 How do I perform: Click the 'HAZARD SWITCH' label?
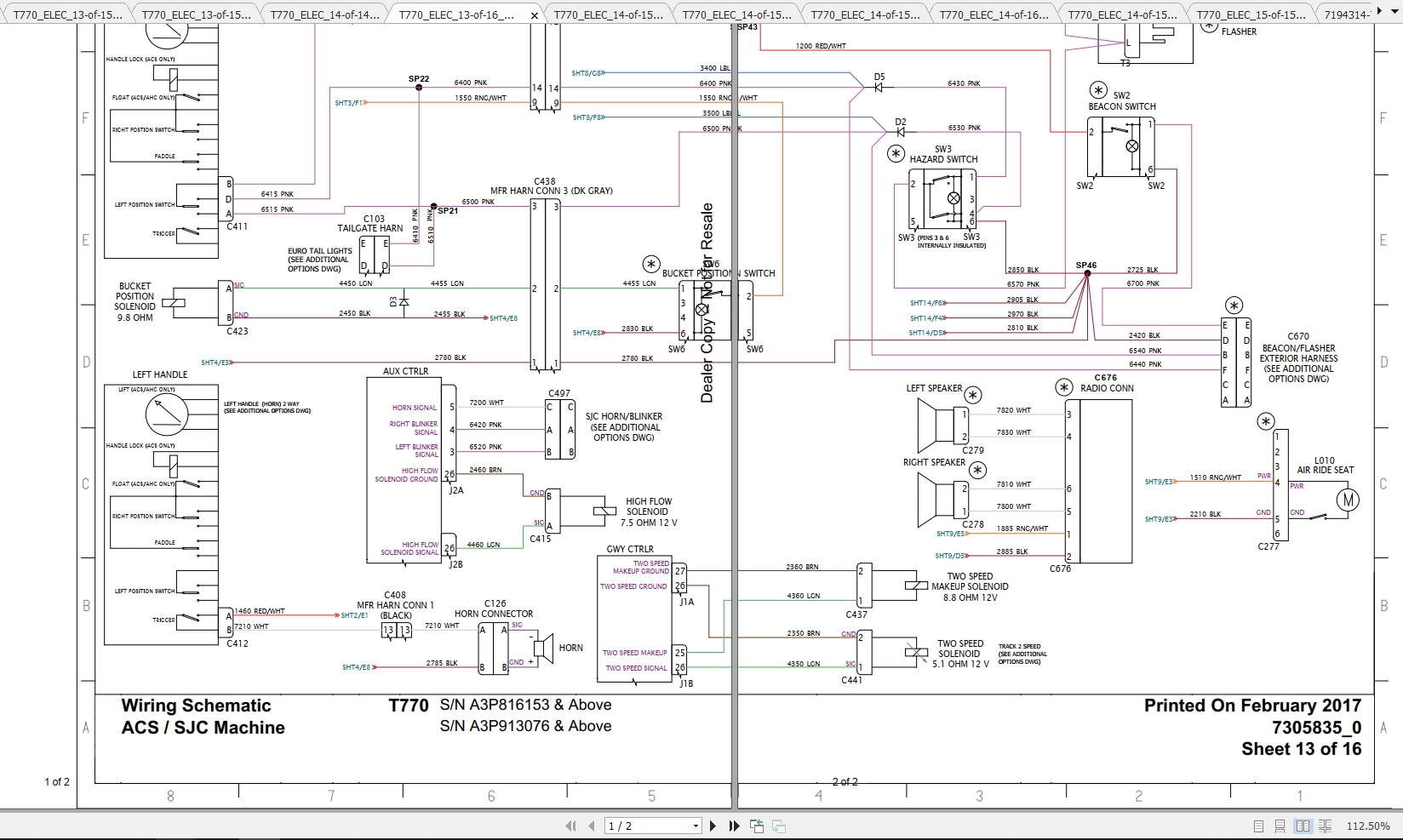click(x=943, y=159)
